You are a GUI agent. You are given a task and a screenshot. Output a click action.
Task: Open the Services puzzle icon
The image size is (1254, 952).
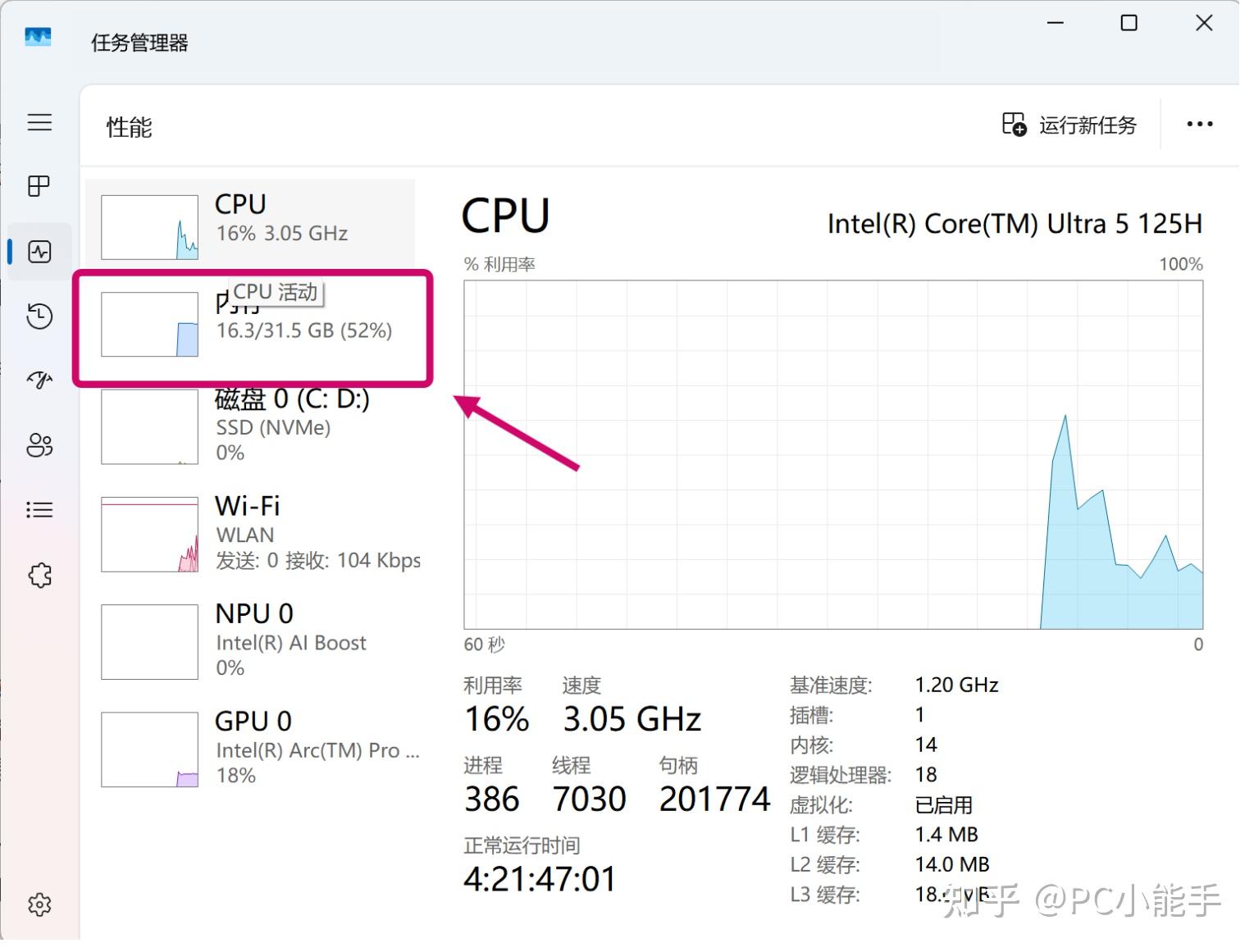pyautogui.click(x=39, y=575)
